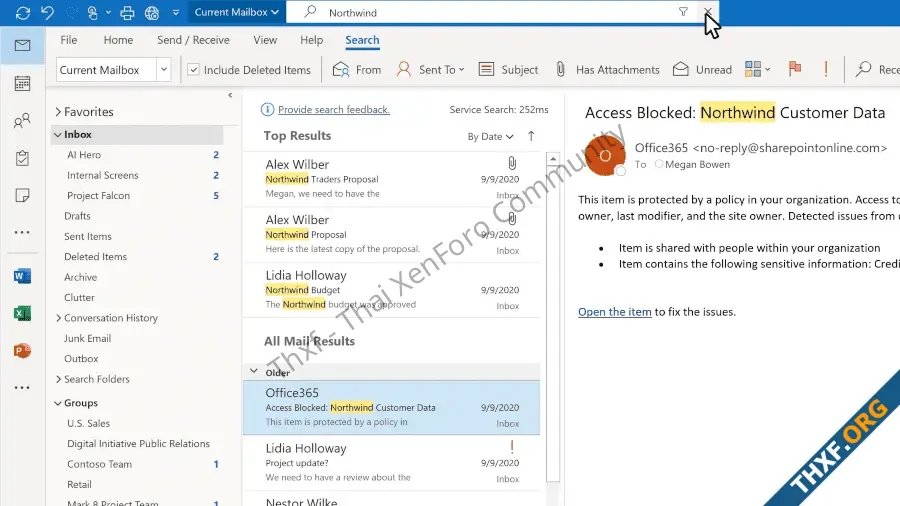The width and height of the screenshot is (900, 506).
Task: Open the Project update? email
Action: (391, 462)
